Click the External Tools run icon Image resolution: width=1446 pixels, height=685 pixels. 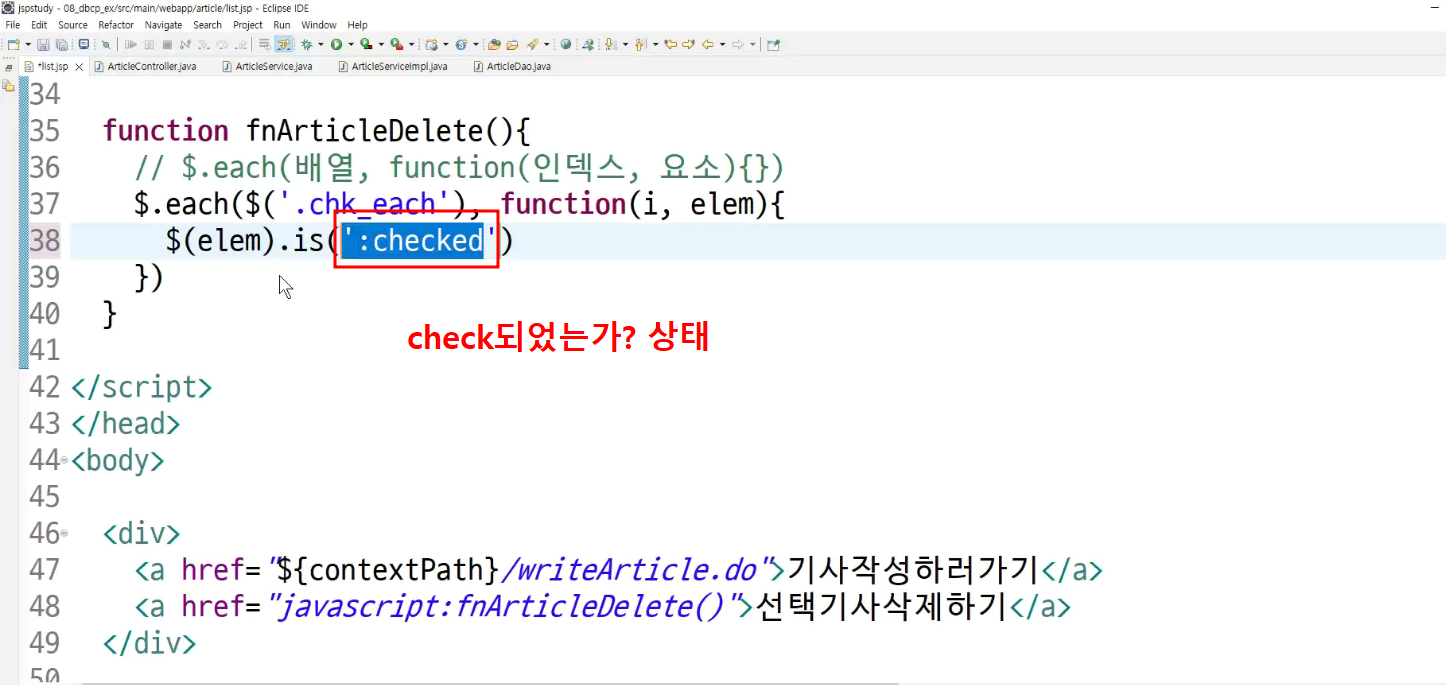[397, 44]
